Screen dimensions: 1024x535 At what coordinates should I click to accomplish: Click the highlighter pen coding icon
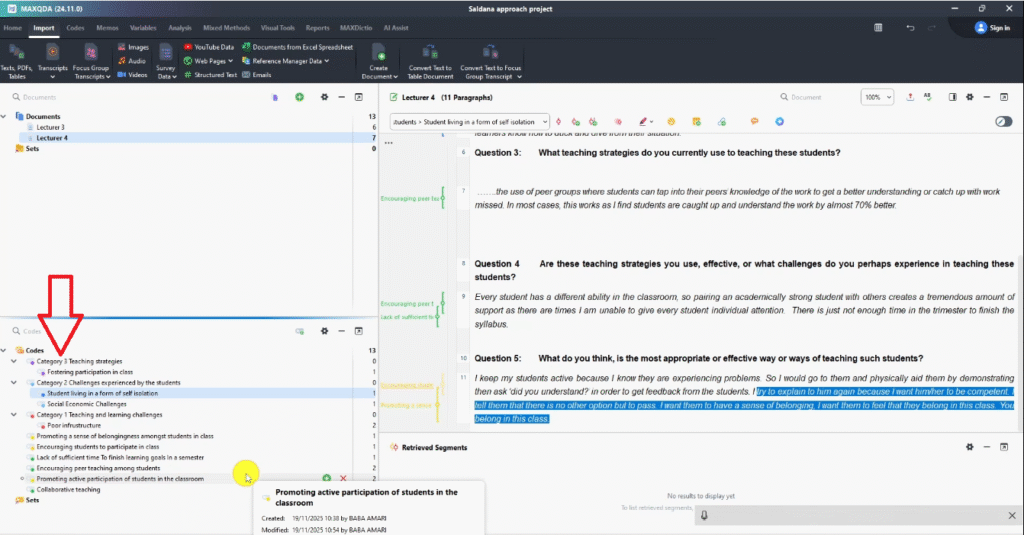(643, 122)
